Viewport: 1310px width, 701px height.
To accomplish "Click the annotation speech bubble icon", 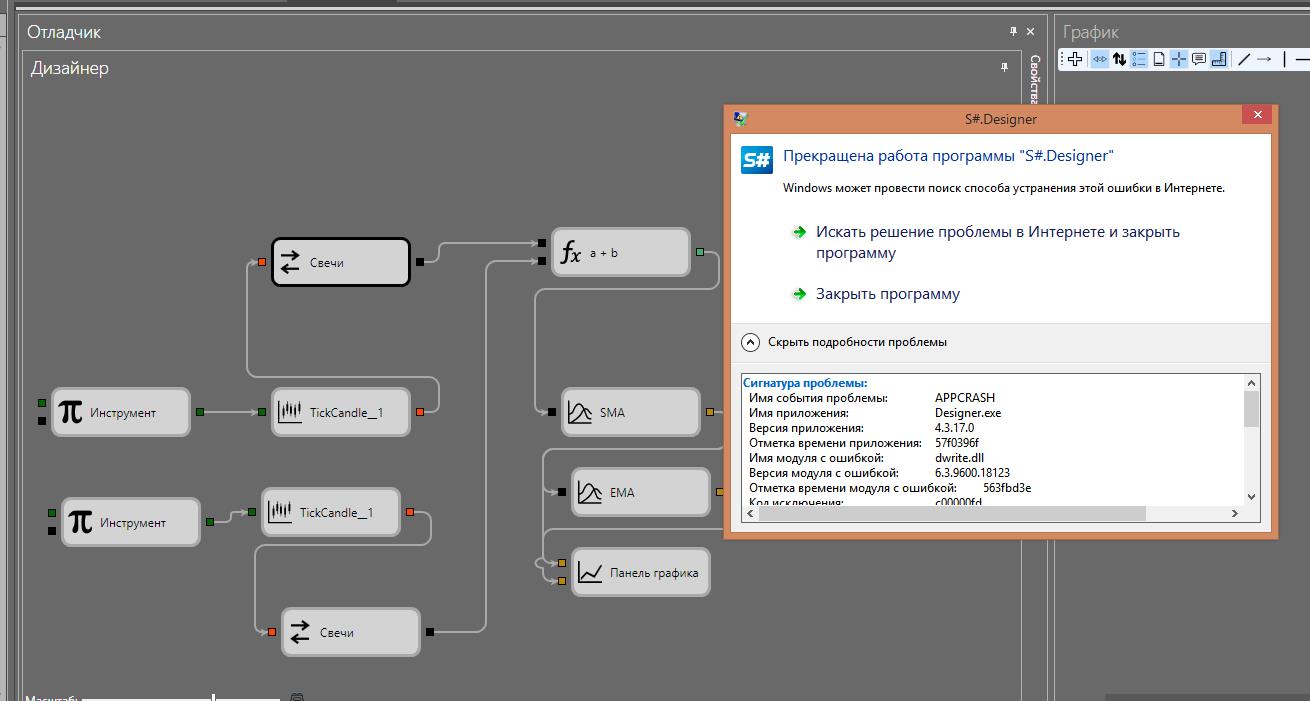I will (1199, 59).
